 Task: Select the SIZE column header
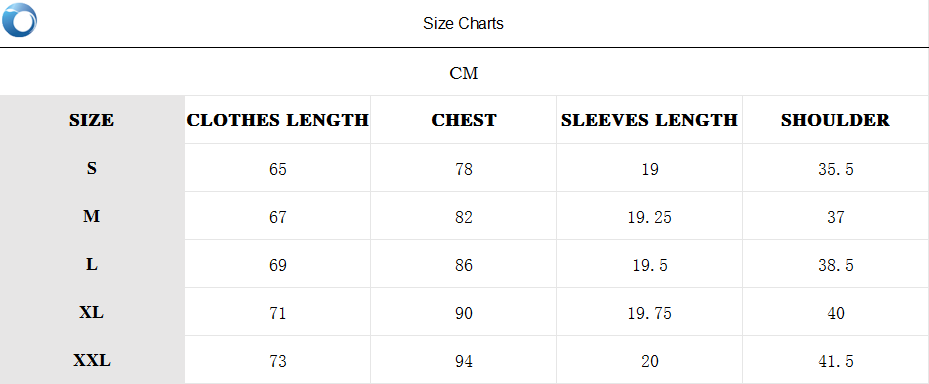(x=92, y=120)
